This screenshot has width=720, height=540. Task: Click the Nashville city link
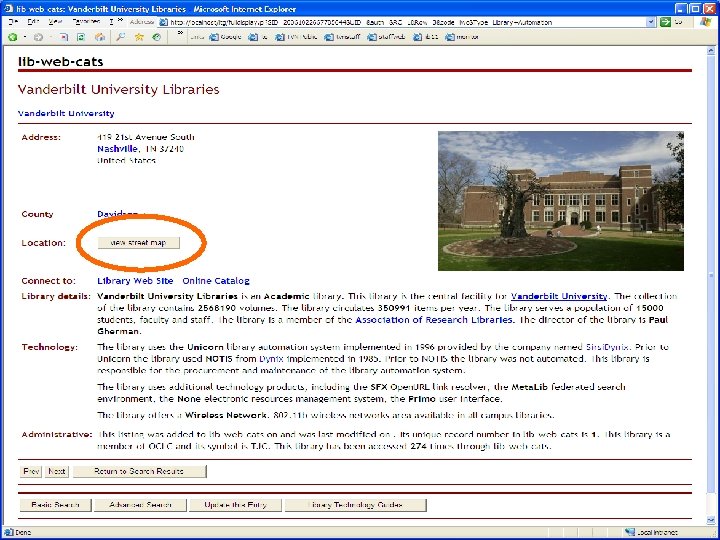pyautogui.click(x=117, y=149)
